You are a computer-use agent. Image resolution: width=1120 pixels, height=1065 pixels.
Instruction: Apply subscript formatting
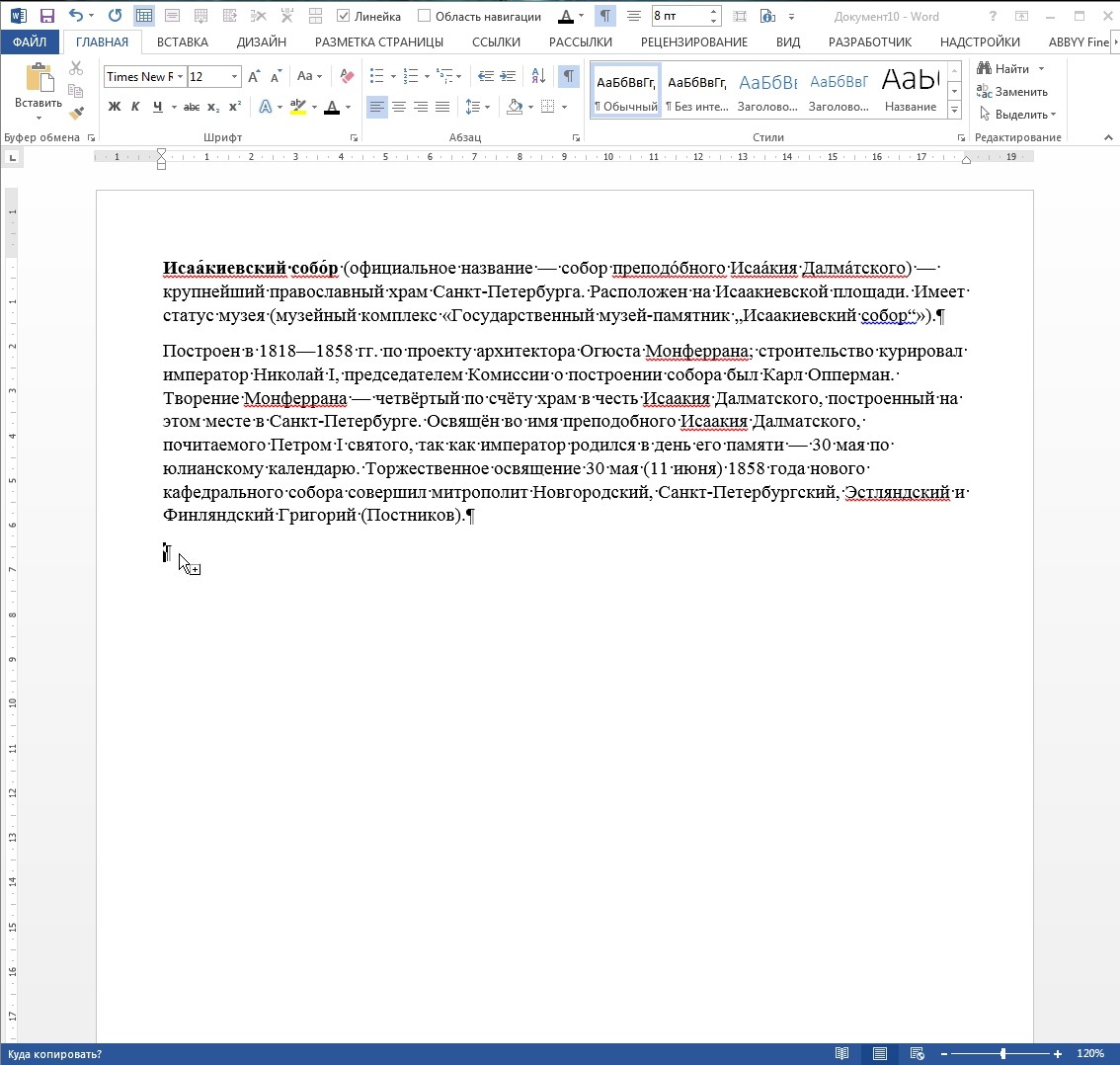pos(213,107)
